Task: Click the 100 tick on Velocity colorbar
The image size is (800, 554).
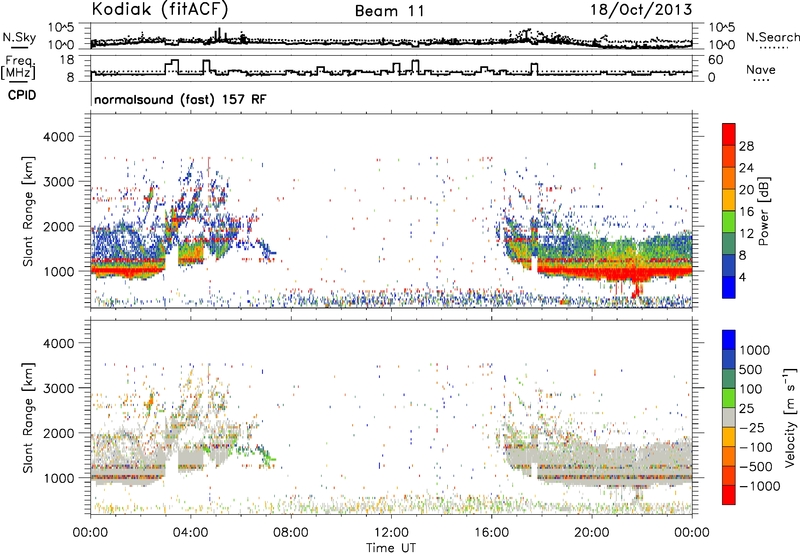Action: [x=751, y=389]
